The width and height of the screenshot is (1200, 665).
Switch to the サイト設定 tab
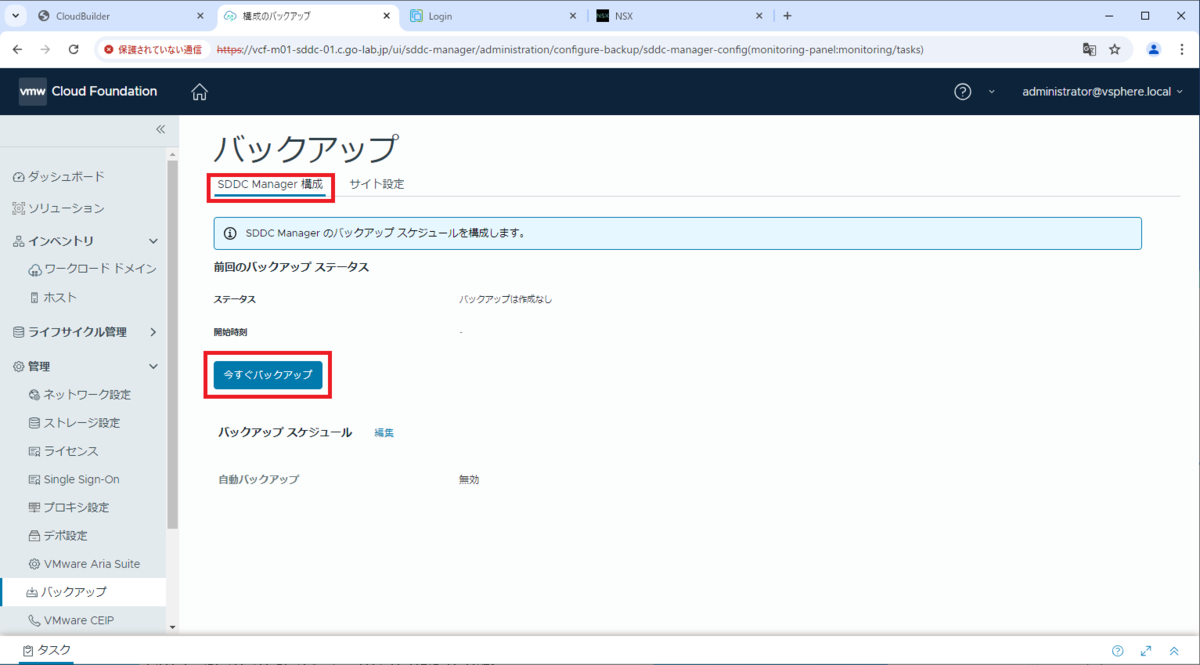(x=377, y=184)
